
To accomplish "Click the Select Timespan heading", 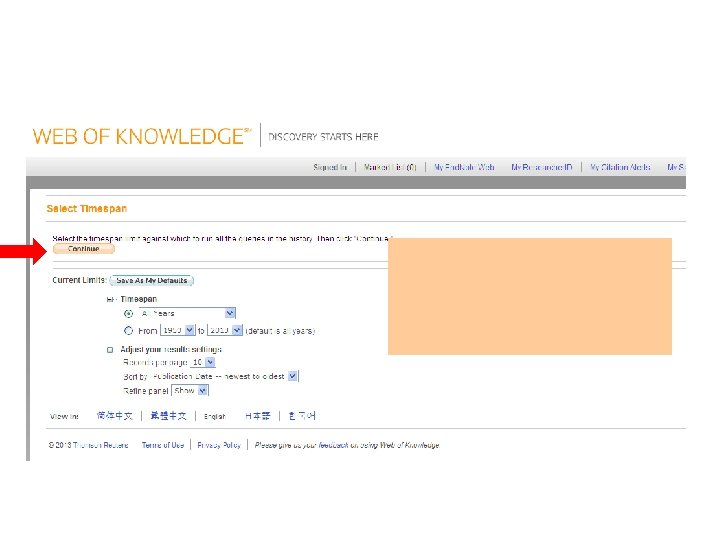I will click(x=87, y=208).
